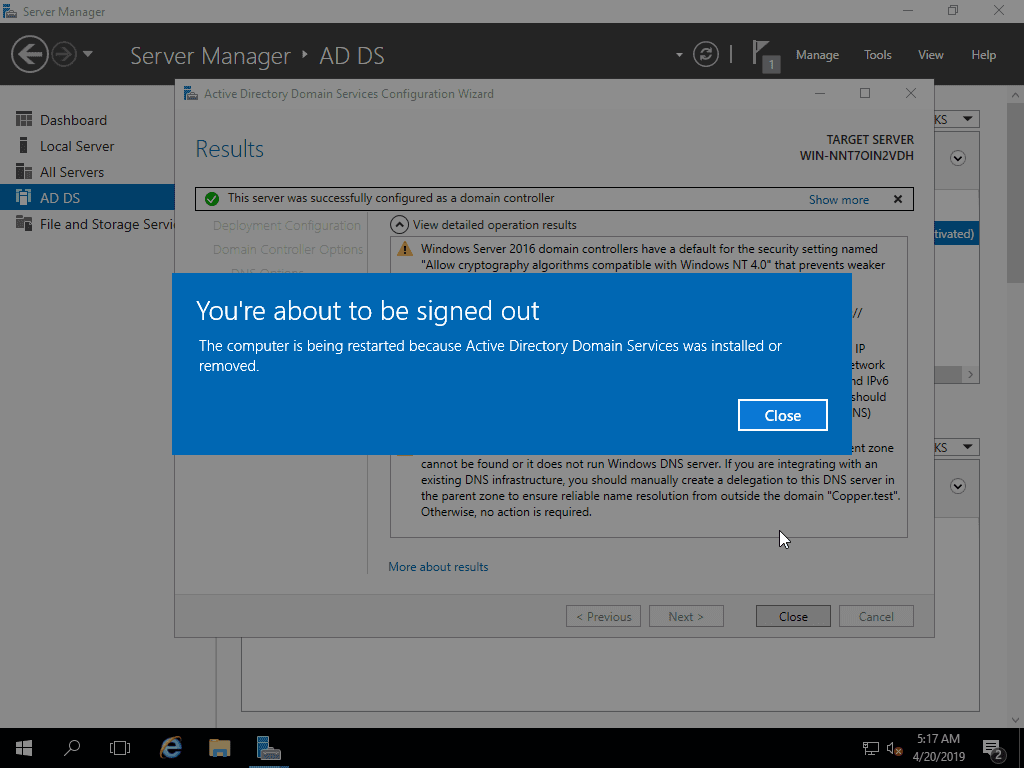Click the TARGET SERVER name WIN-NNT7OIN2VDH
This screenshot has width=1024, height=768.
pyautogui.click(x=856, y=156)
